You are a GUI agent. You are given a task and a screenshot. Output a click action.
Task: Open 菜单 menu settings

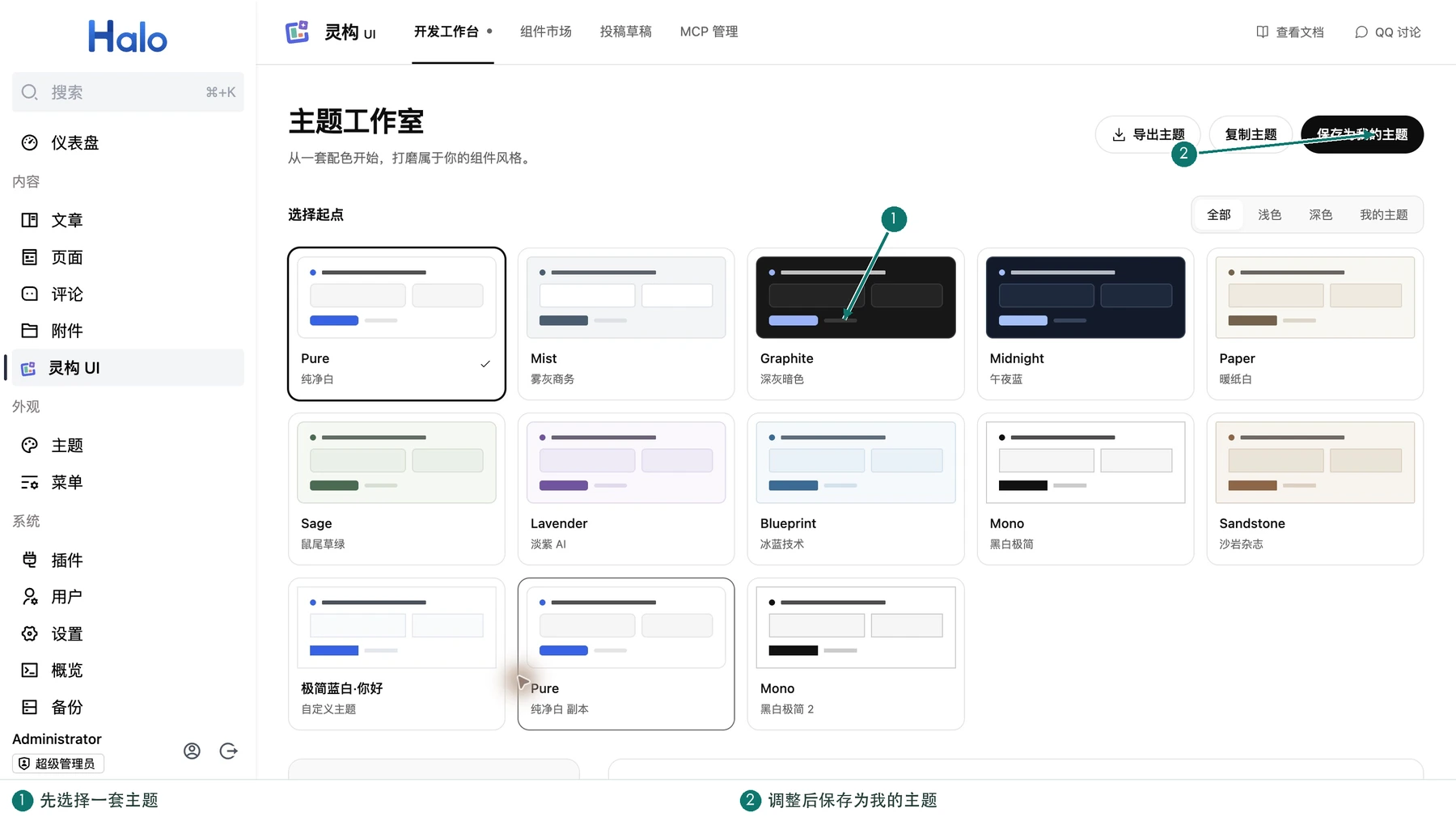coord(128,483)
